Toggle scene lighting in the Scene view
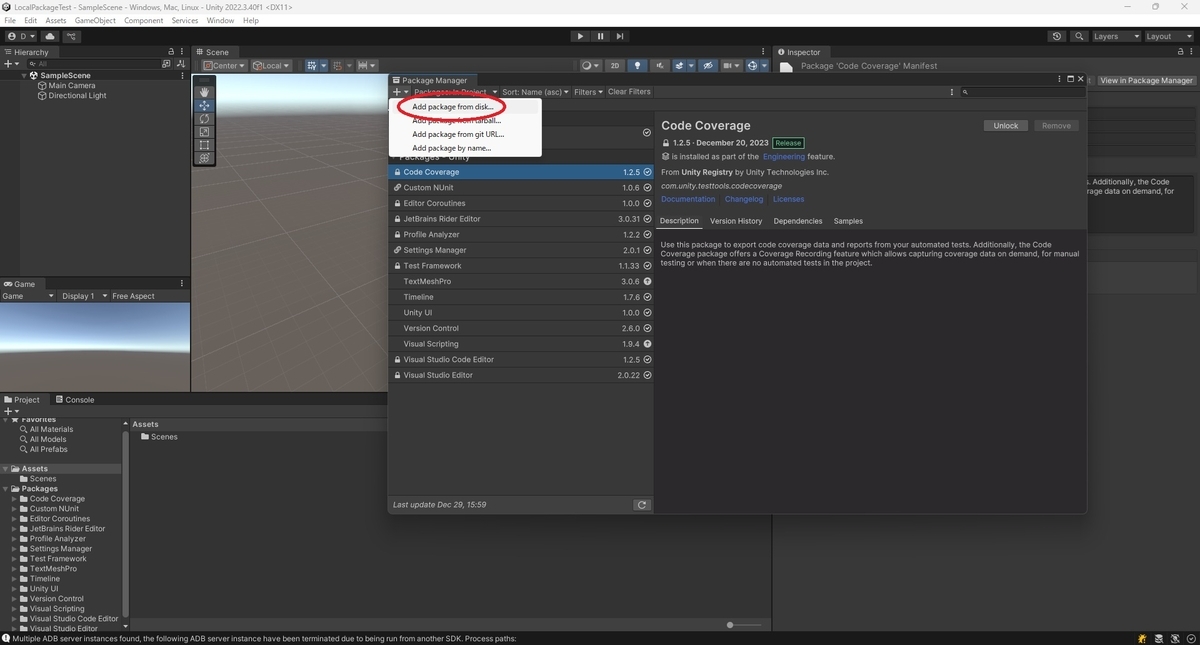Screen dimensions: 1200x645 pyautogui.click(x=637, y=65)
